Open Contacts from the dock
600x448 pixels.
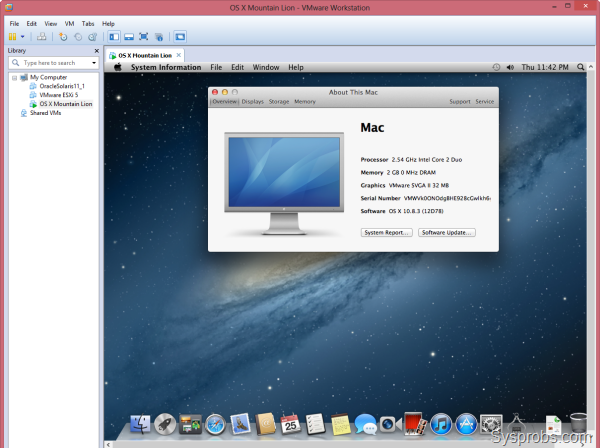tap(265, 424)
